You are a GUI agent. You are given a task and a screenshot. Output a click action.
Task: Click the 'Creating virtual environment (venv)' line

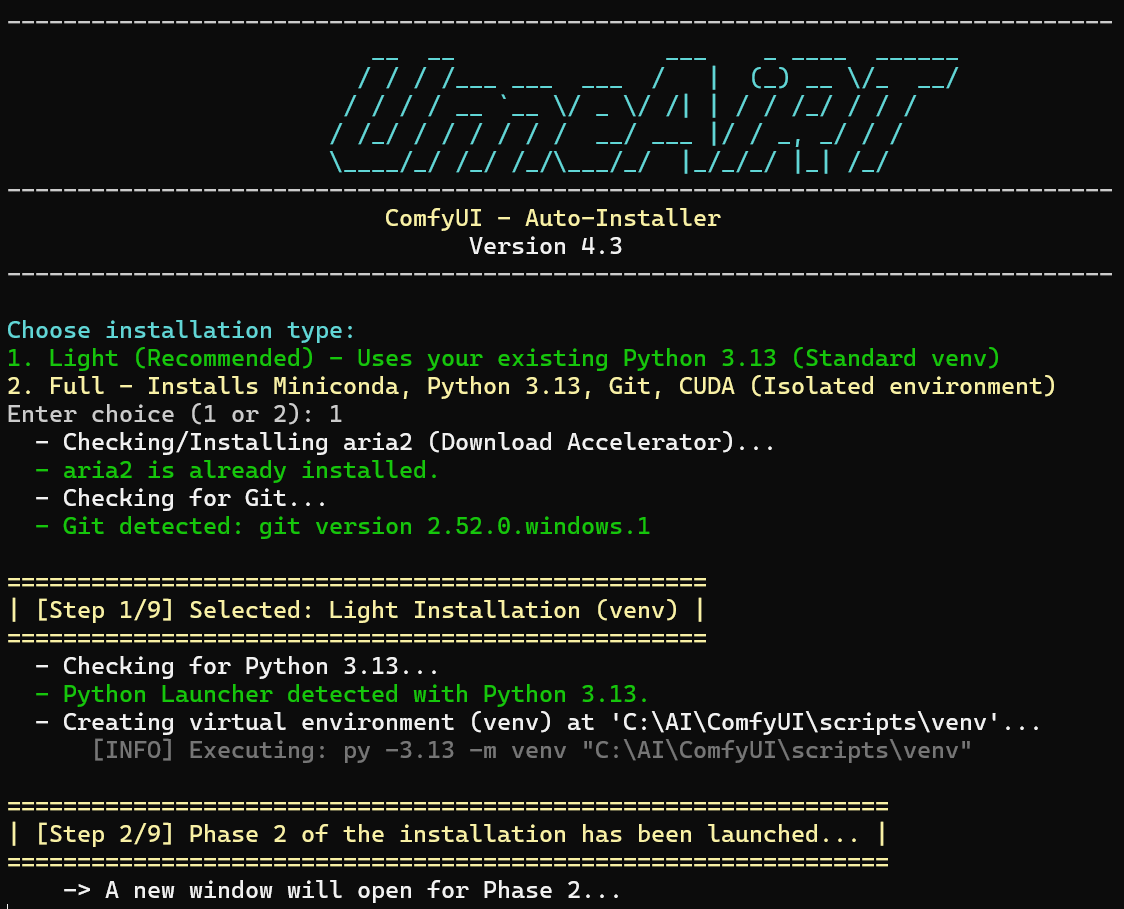[538, 722]
